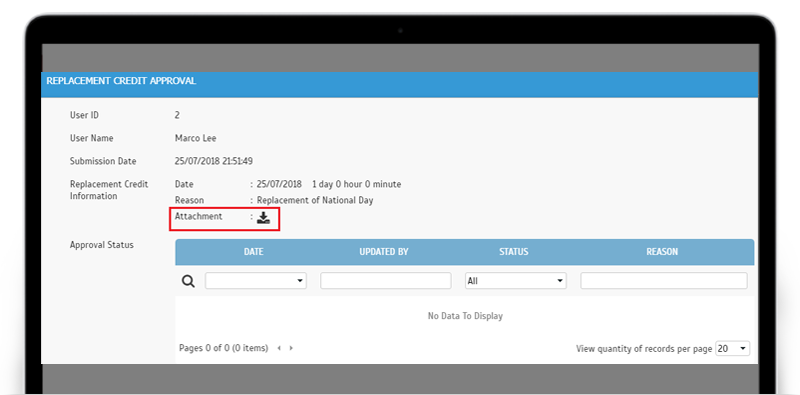
Task: Select the user name Marco Lee
Action: coord(195,138)
